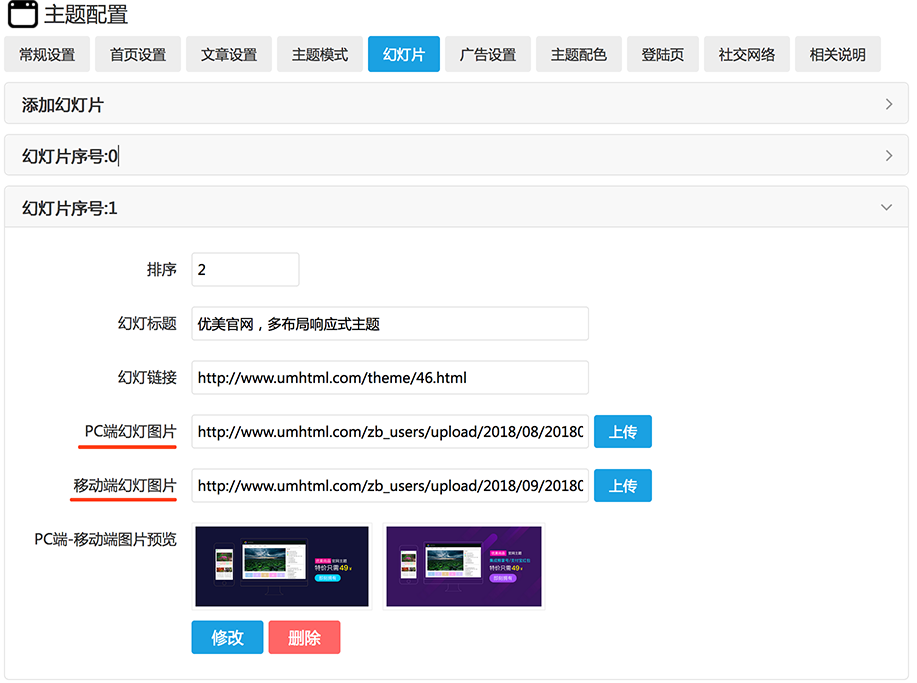Switch to the 常规设置 tab
The width and height of the screenshot is (917, 683).
pyautogui.click(x=47, y=55)
